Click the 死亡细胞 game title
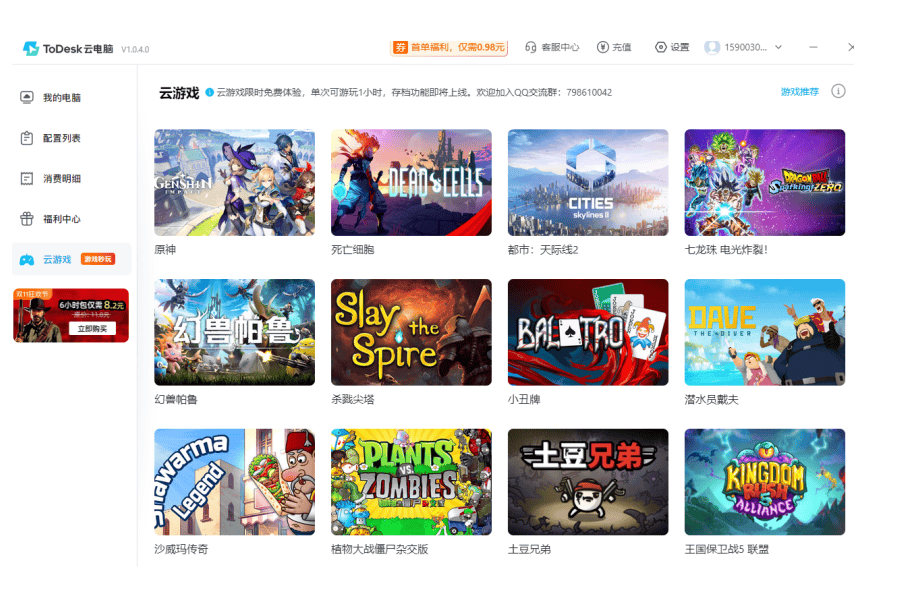902x611 pixels. (353, 250)
